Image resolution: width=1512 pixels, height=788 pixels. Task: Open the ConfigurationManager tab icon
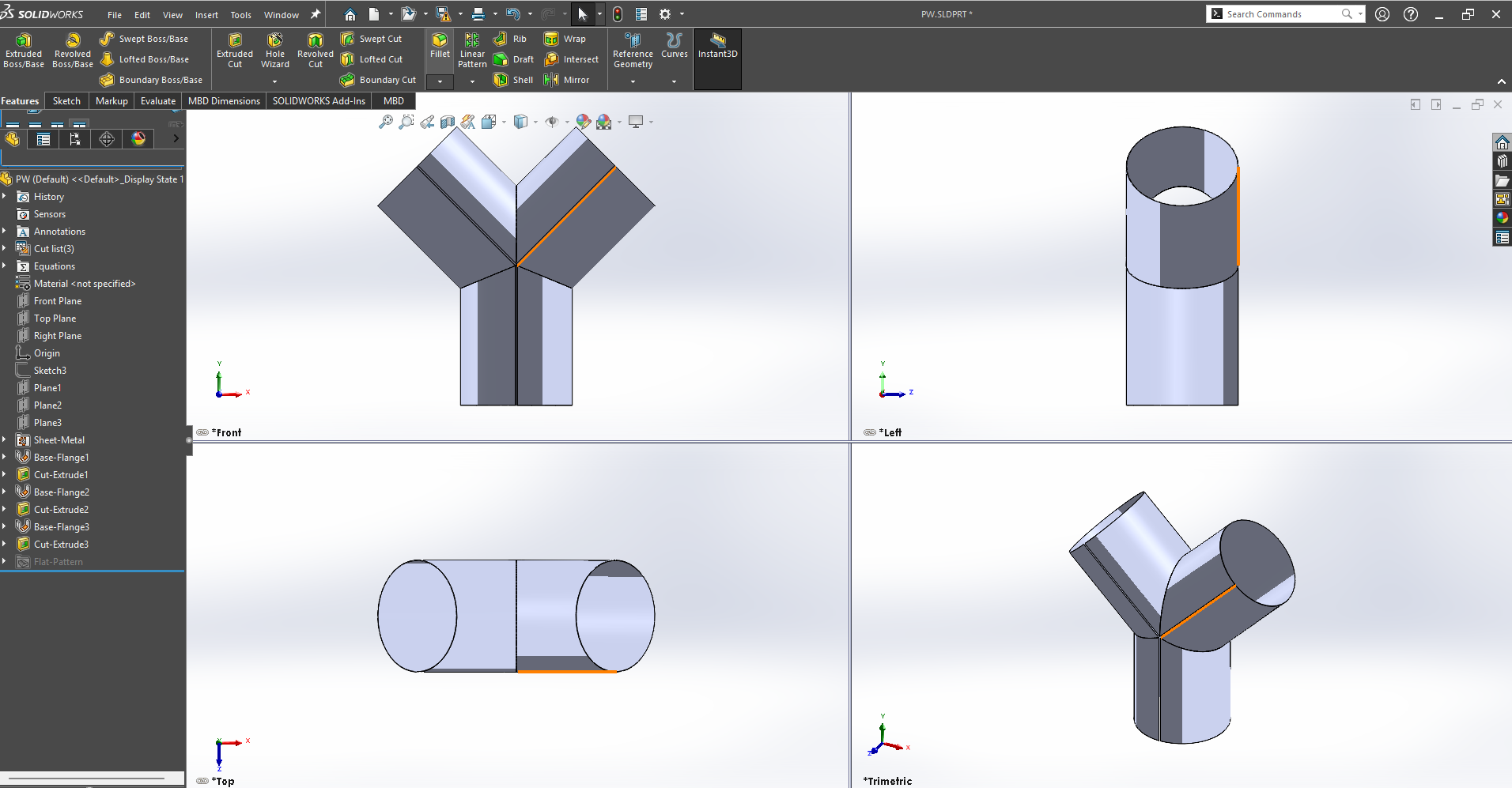point(75,139)
